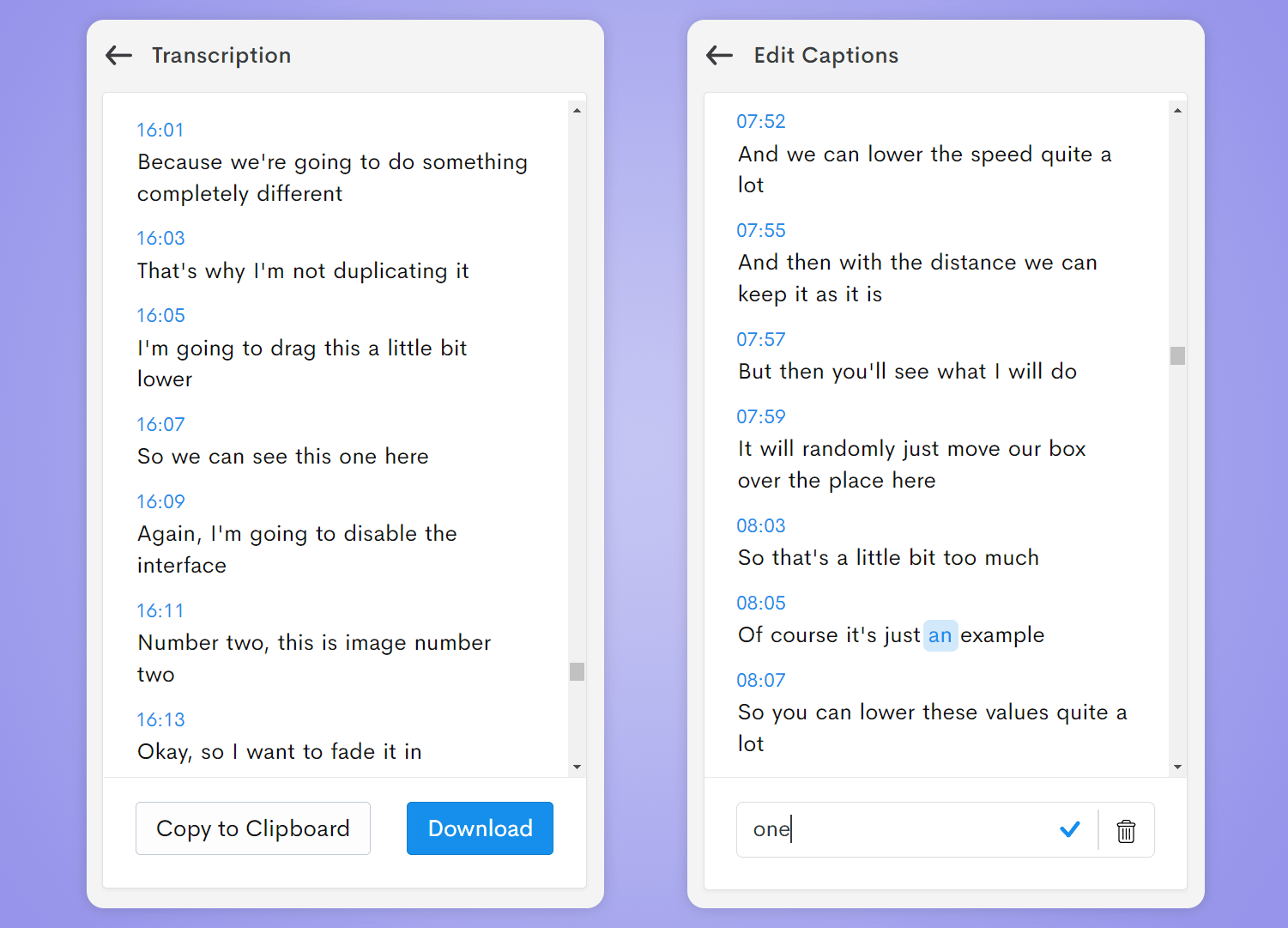Jump to the 08:07 timestamp

coord(761,680)
